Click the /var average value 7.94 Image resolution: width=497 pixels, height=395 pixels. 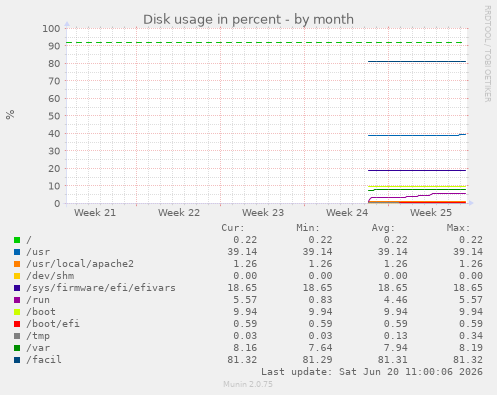[396, 348]
